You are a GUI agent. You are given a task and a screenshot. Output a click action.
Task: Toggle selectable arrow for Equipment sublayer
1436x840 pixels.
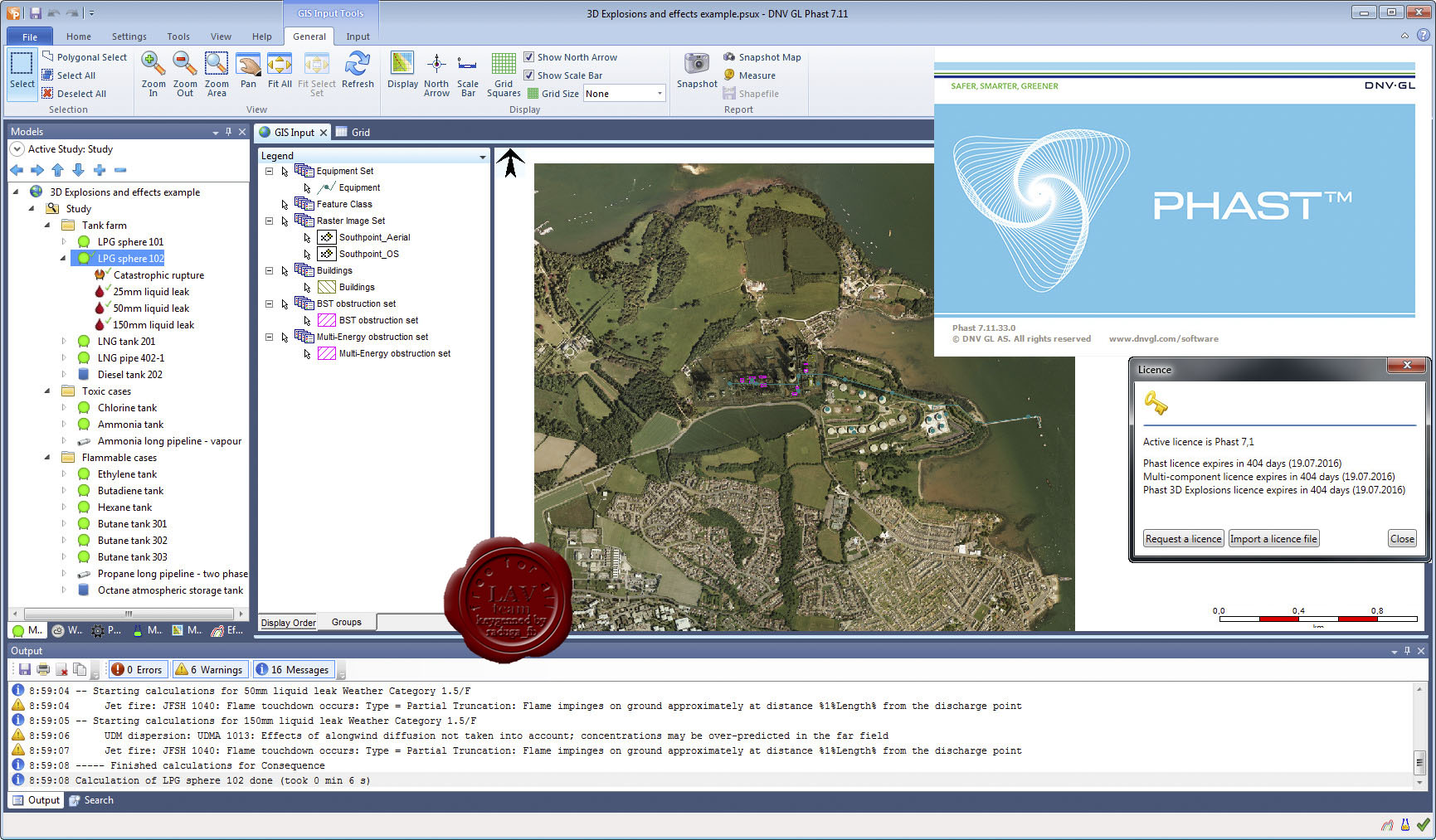pos(307,188)
